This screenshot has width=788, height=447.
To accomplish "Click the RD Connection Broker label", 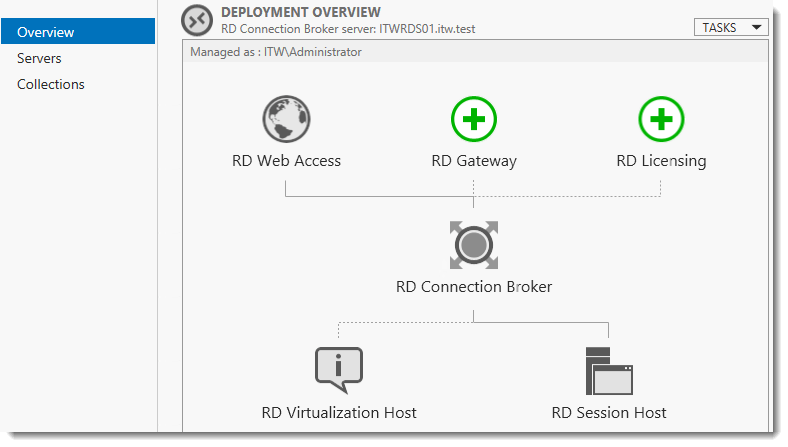I will (474, 287).
